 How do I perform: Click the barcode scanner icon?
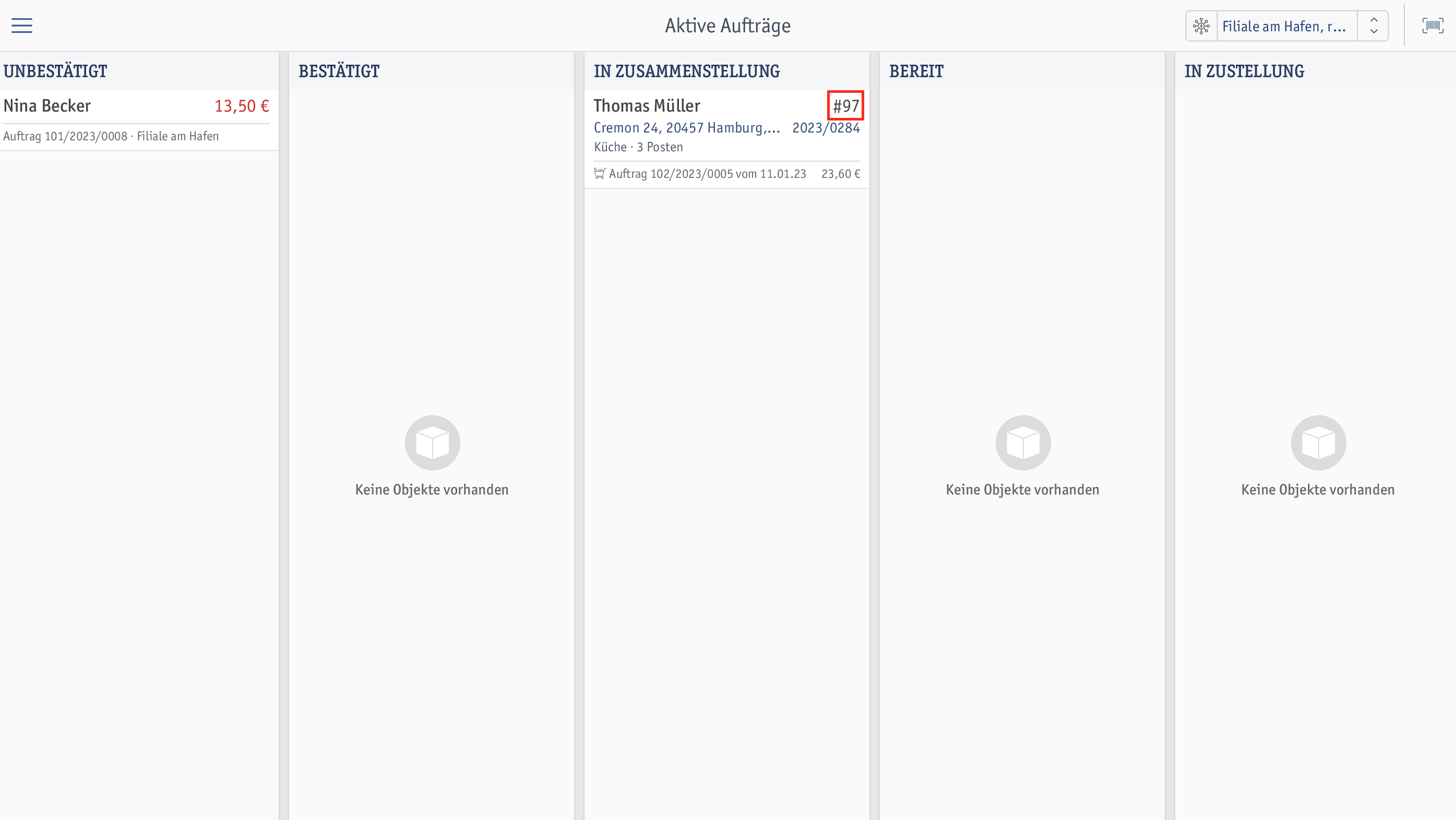(x=1433, y=26)
